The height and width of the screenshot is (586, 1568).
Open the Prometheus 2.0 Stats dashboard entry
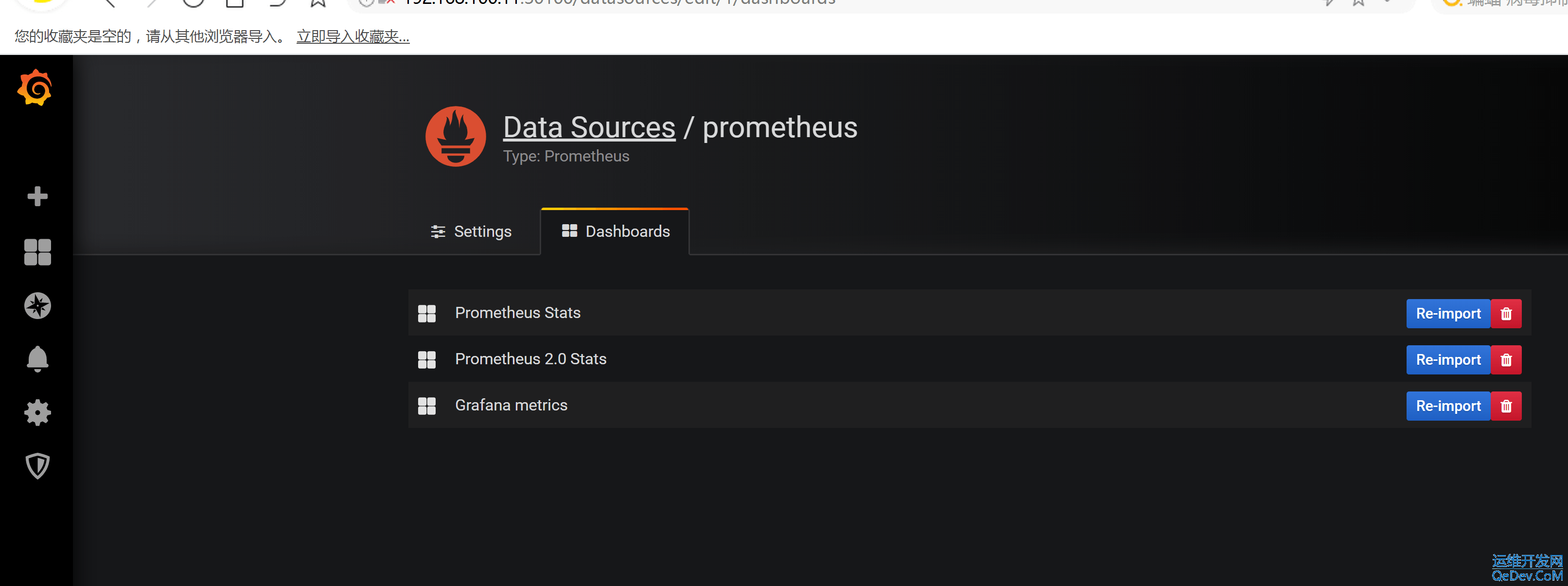tap(530, 359)
